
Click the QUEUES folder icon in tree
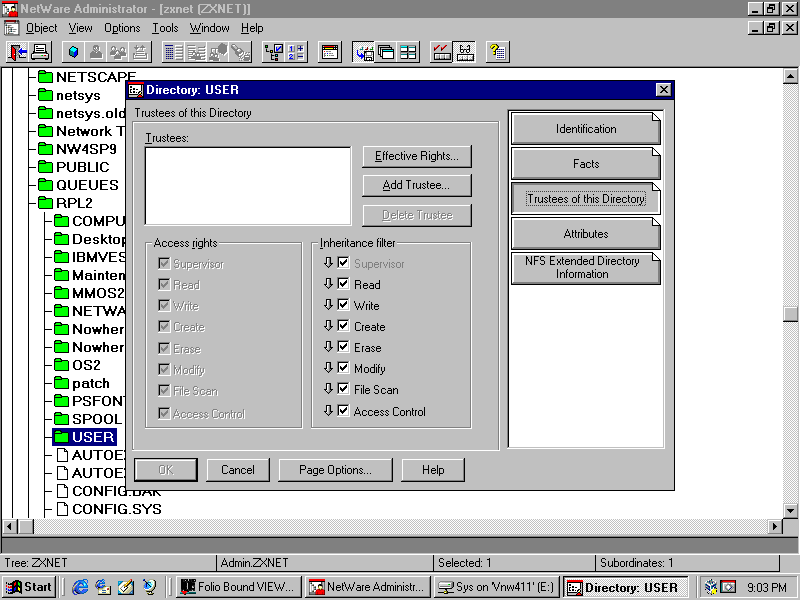point(46,185)
